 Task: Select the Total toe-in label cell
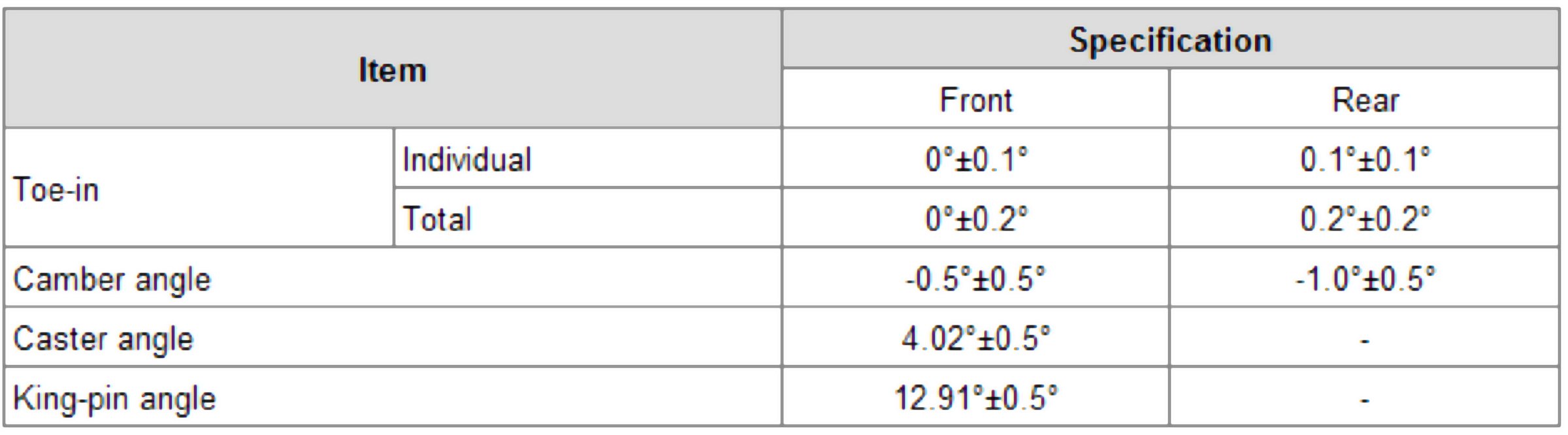coord(436,219)
